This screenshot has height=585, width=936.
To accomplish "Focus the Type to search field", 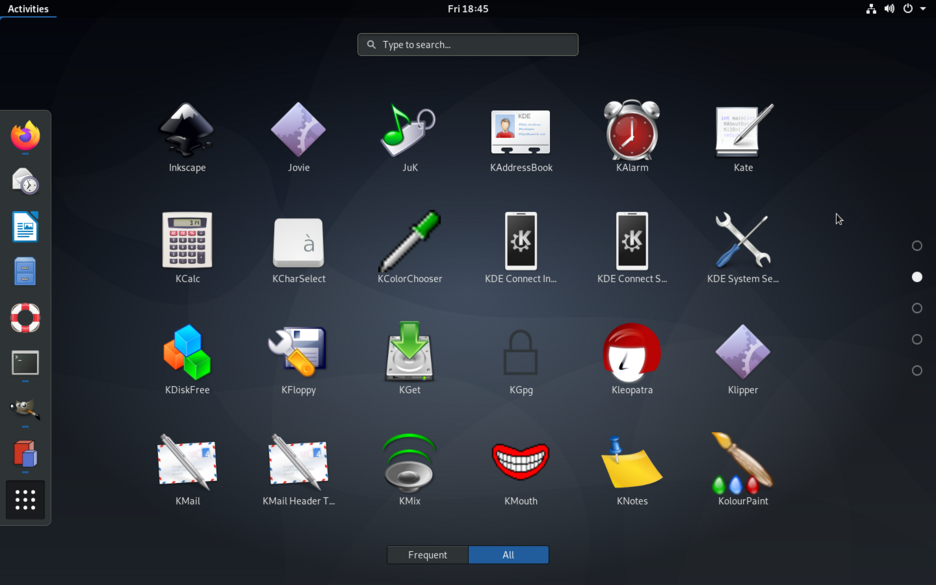I will tap(468, 44).
